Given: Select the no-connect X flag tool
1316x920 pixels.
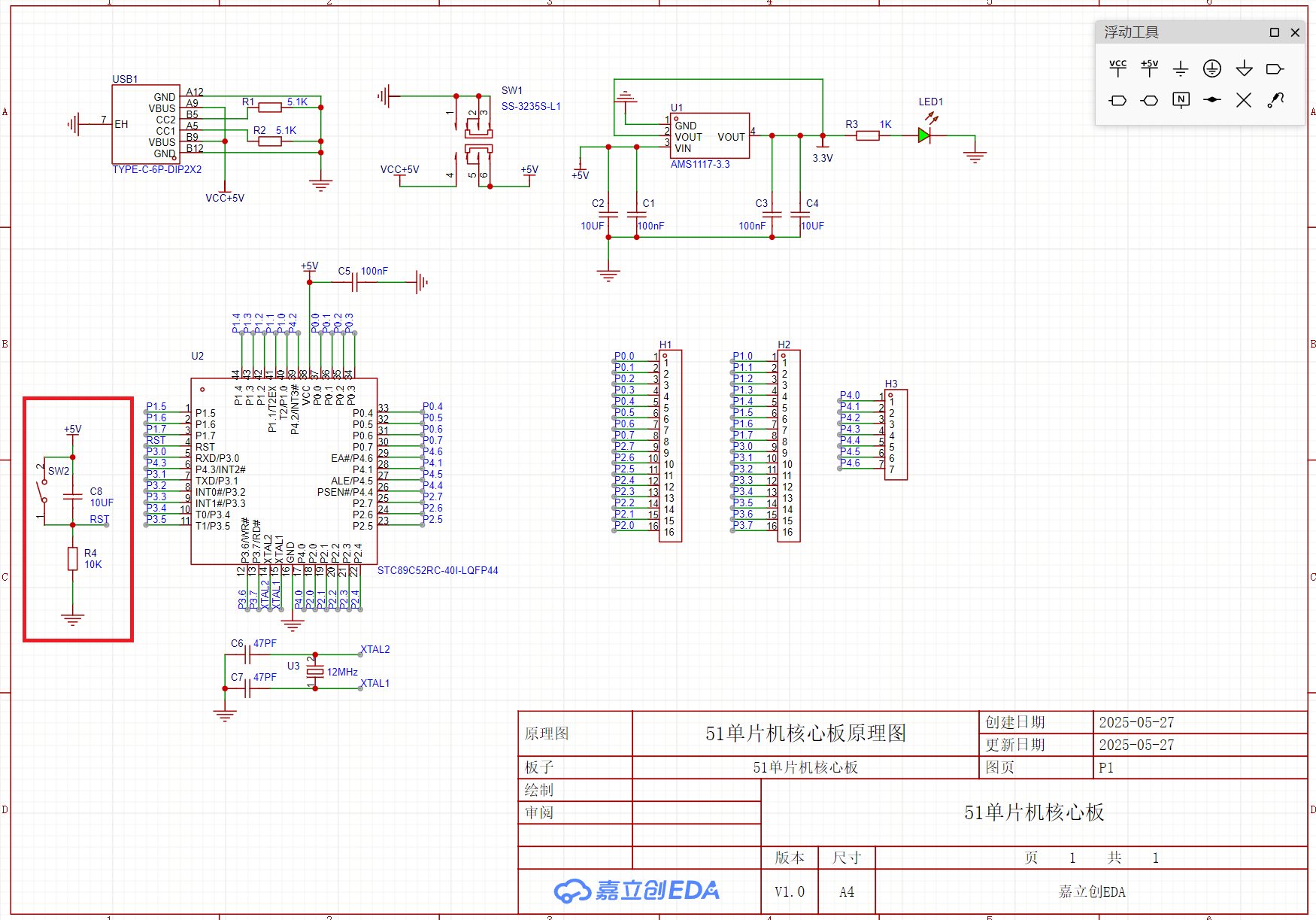Looking at the screenshot, I should (1244, 100).
